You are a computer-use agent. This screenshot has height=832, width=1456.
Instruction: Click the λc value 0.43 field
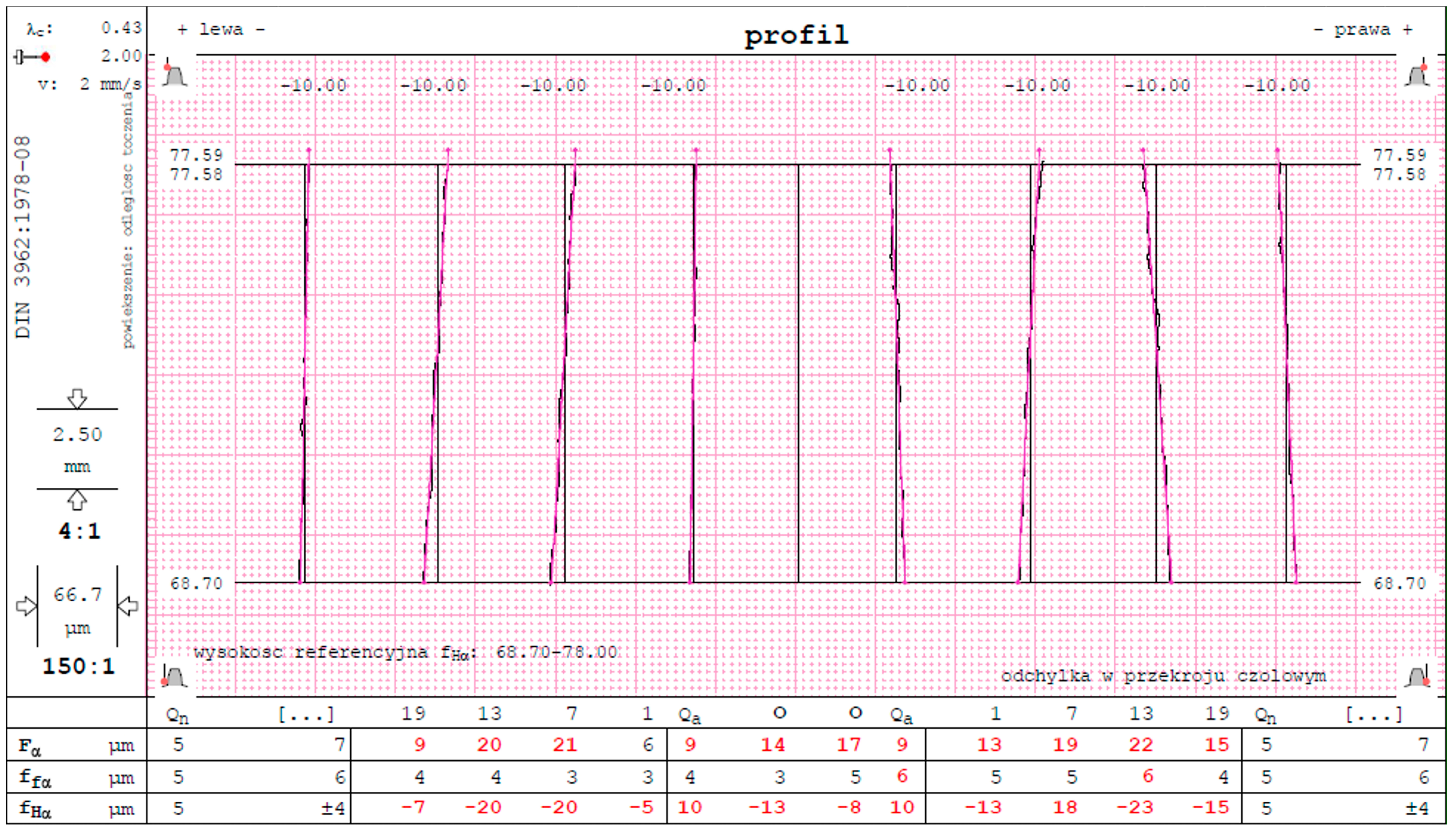[121, 27]
